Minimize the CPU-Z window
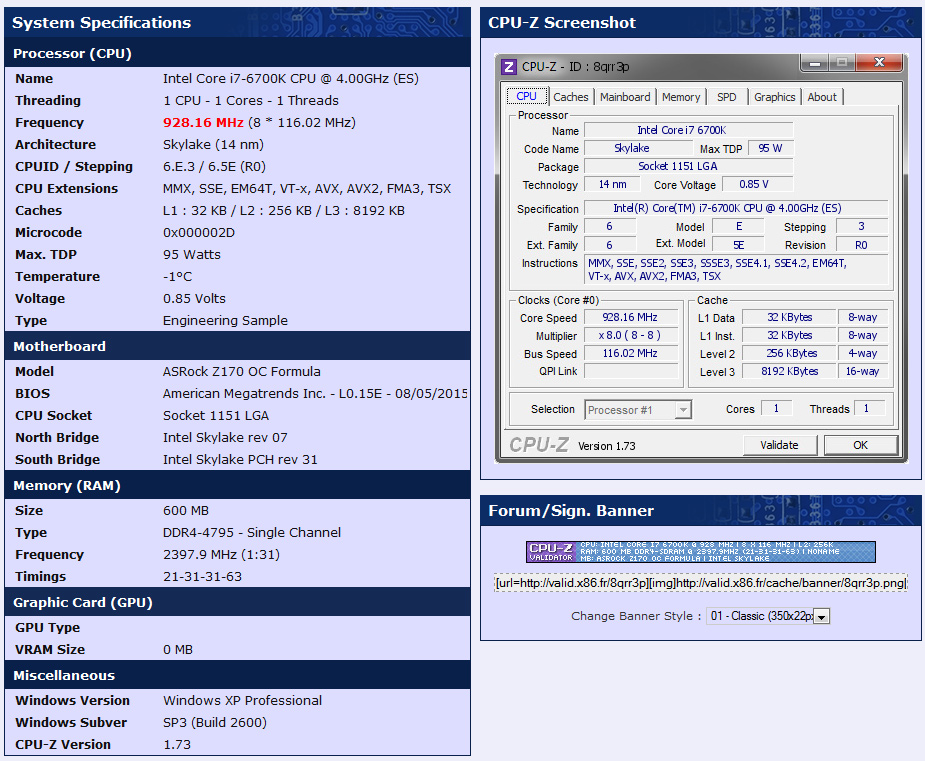The width and height of the screenshot is (925, 761). coord(814,64)
